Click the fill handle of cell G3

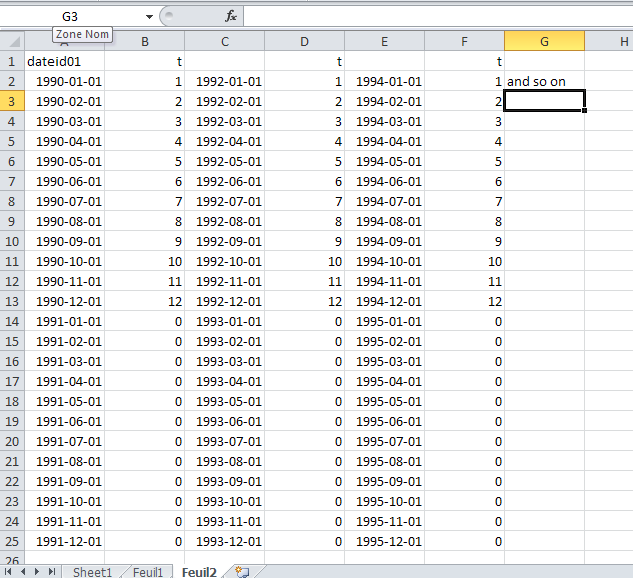click(x=584, y=110)
